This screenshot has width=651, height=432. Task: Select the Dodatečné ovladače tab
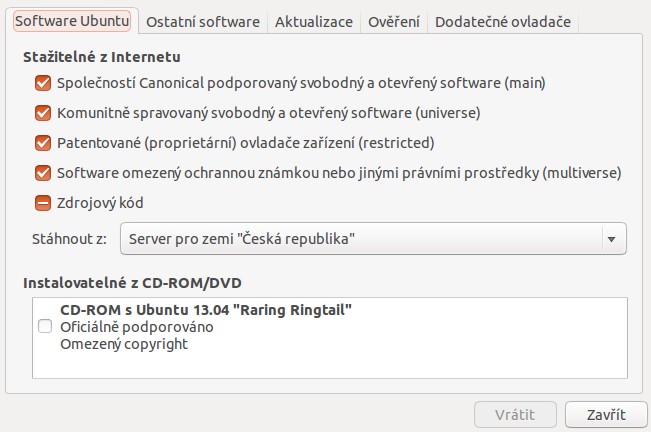click(x=503, y=21)
